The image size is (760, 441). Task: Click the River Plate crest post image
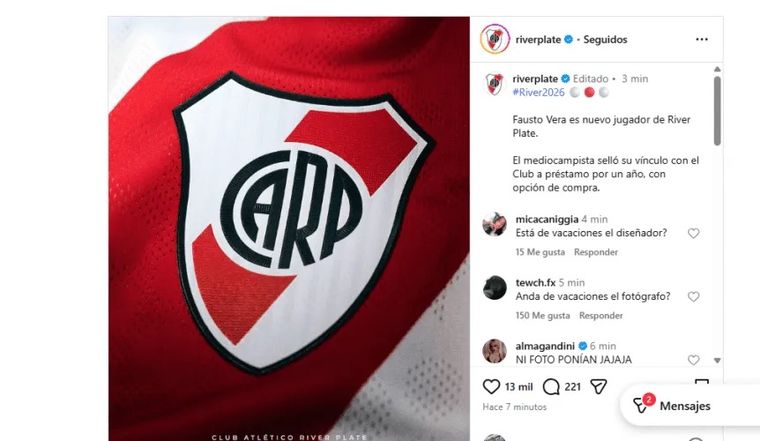click(289, 229)
